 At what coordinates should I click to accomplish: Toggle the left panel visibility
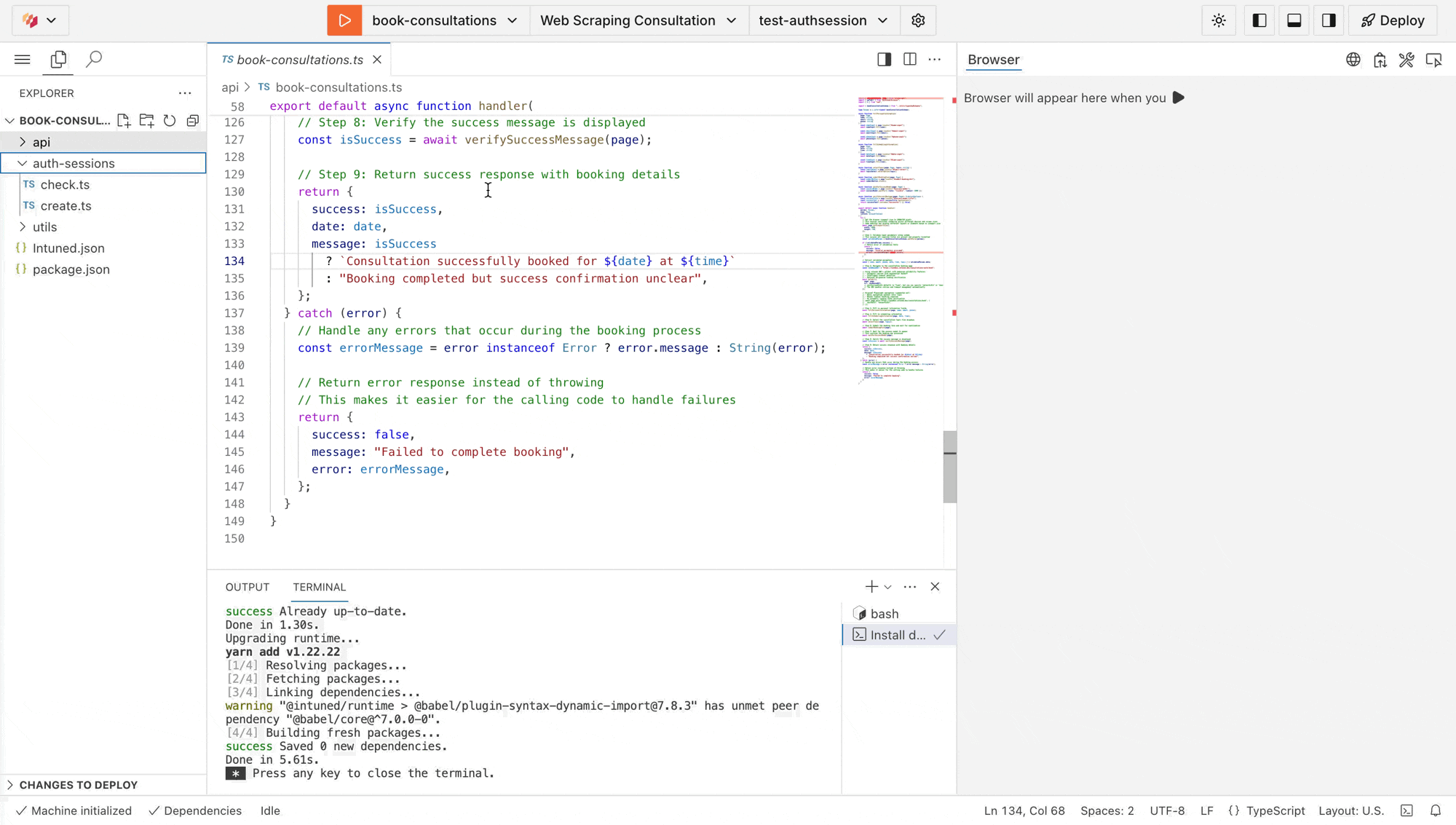tap(1259, 20)
